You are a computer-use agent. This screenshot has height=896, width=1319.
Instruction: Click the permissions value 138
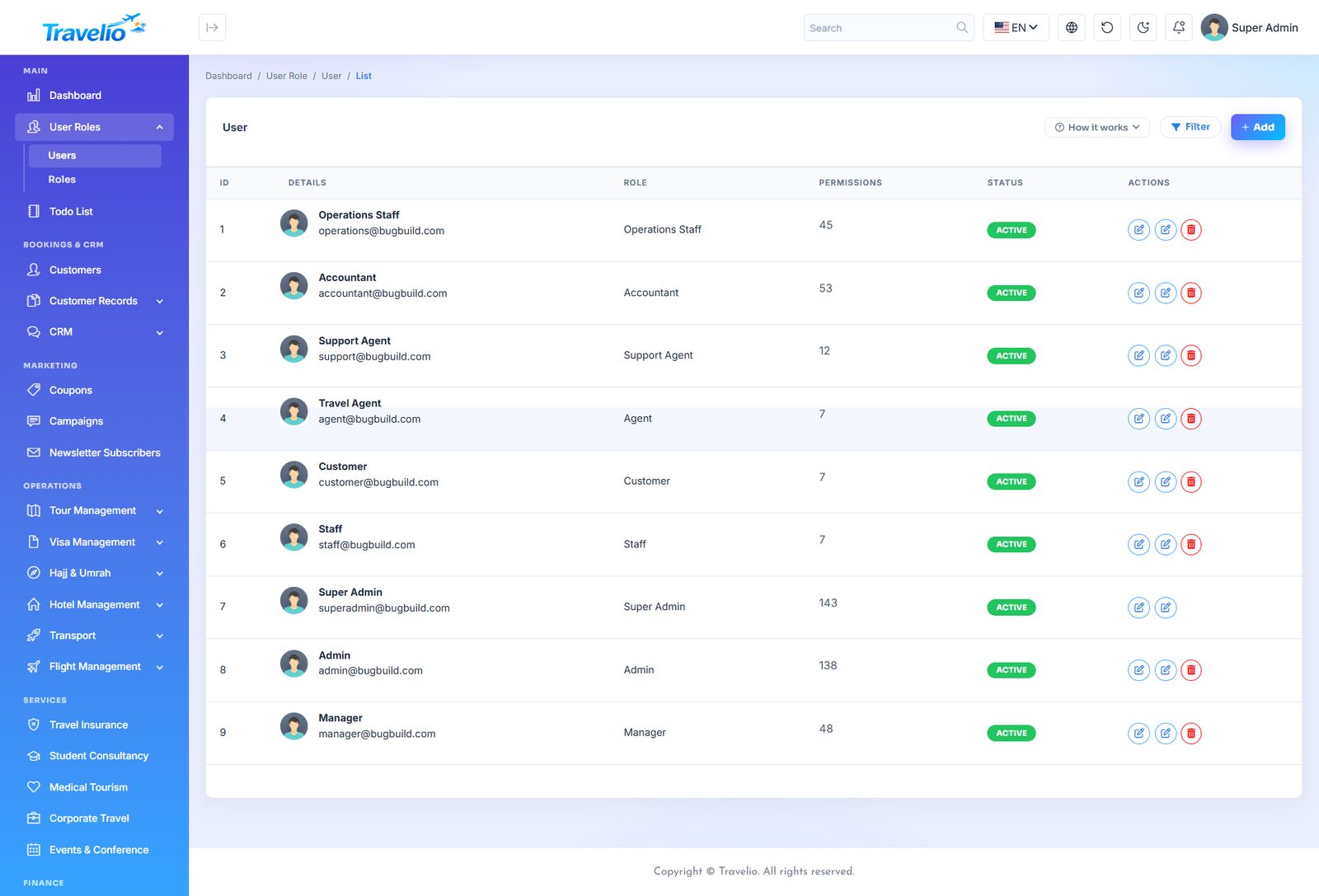[828, 666]
